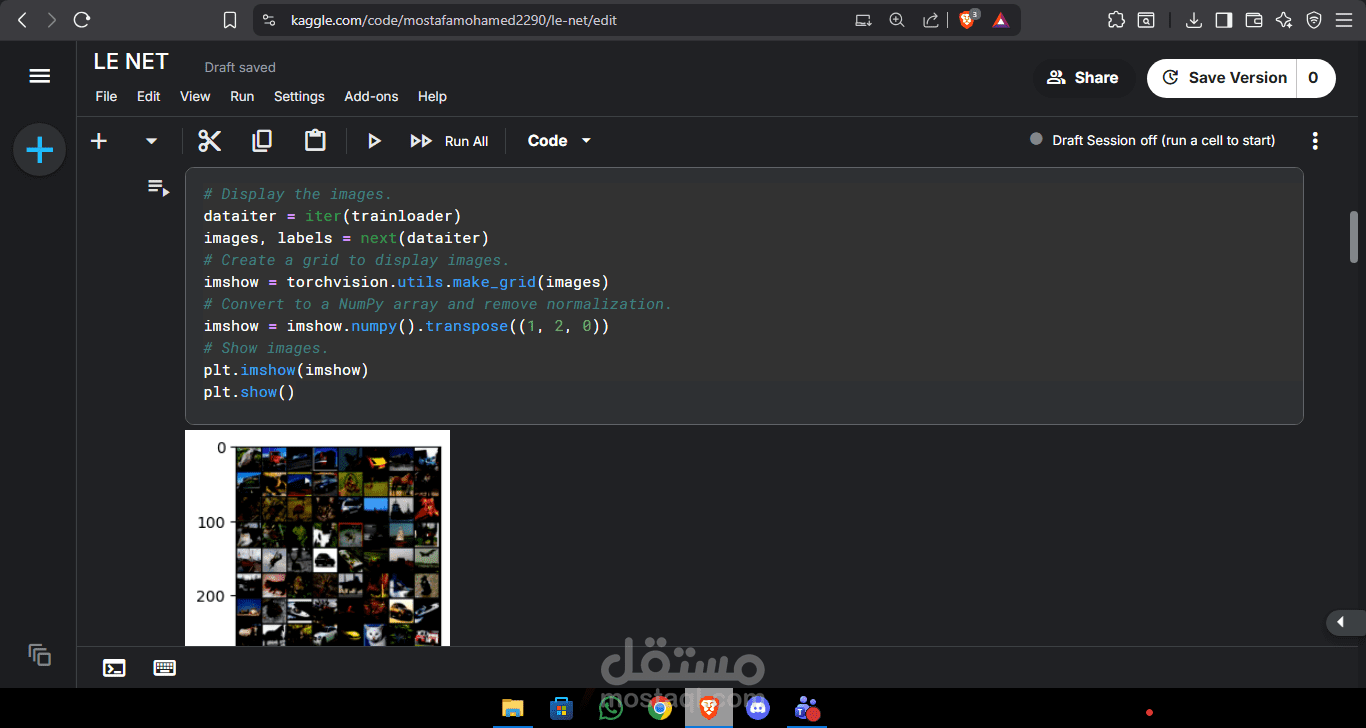Click the share page icon in address bar

point(930,19)
